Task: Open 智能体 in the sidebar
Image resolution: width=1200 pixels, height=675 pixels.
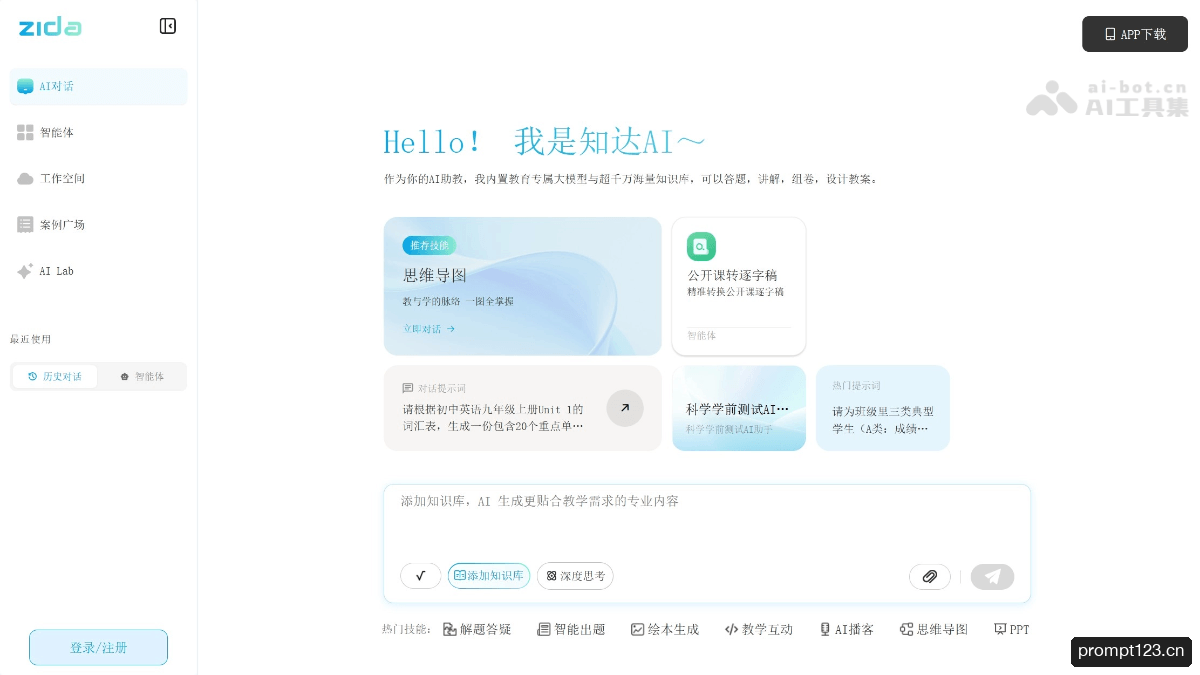Action: pyautogui.click(x=98, y=132)
